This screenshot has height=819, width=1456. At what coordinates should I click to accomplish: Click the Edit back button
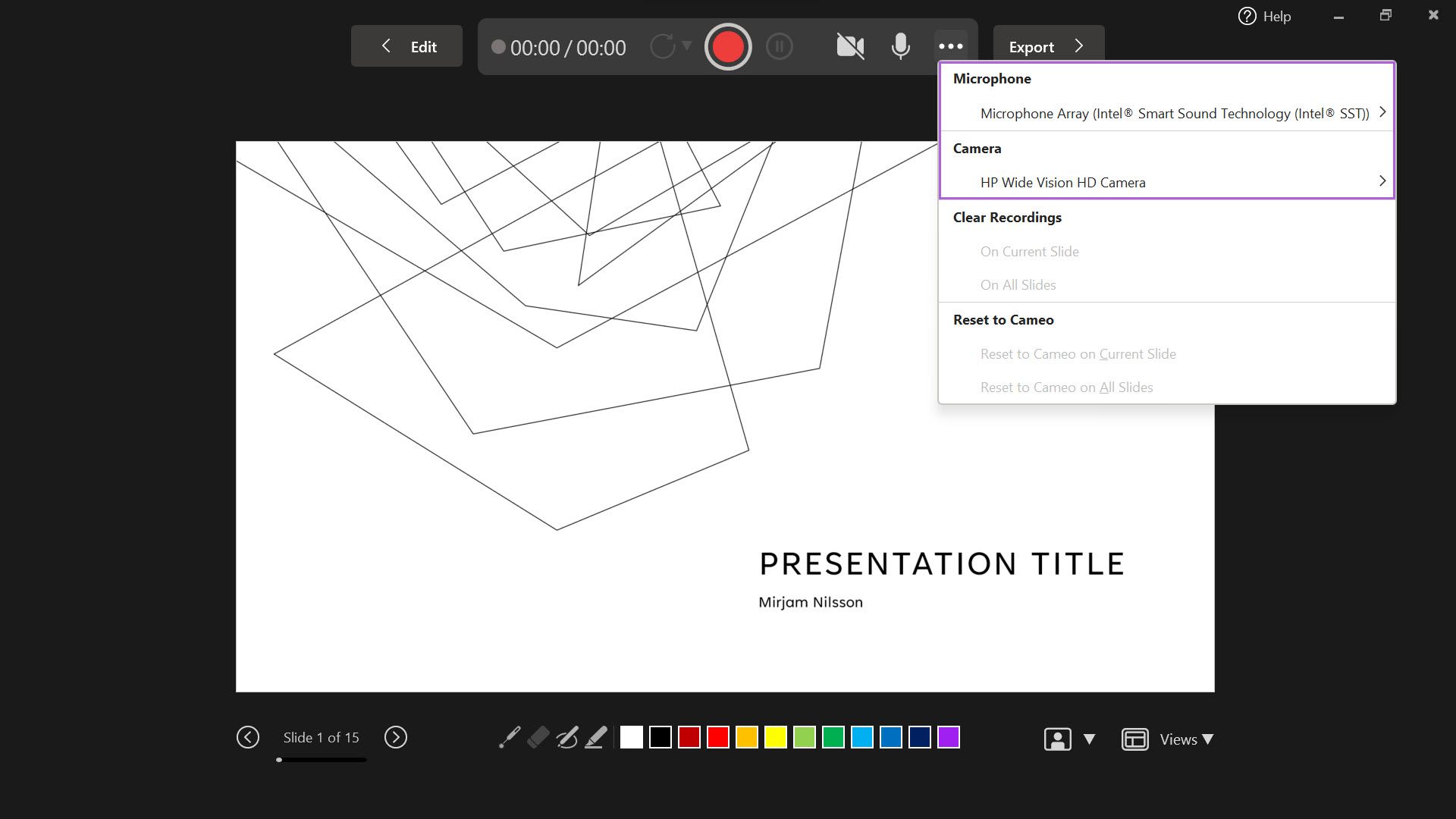(x=406, y=46)
